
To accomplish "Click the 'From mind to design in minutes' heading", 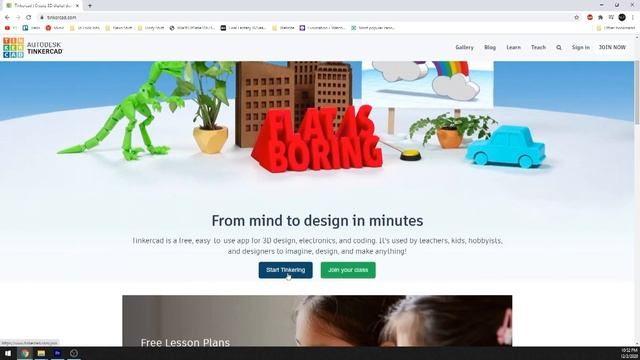I will (x=317, y=221).
